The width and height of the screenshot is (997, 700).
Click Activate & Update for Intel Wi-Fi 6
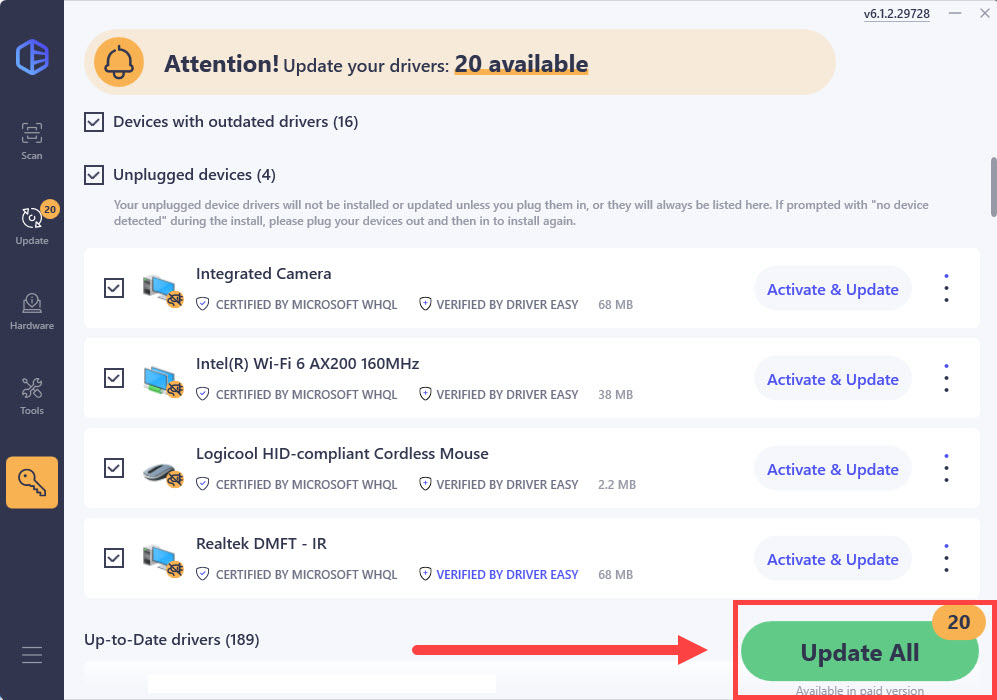tap(832, 379)
